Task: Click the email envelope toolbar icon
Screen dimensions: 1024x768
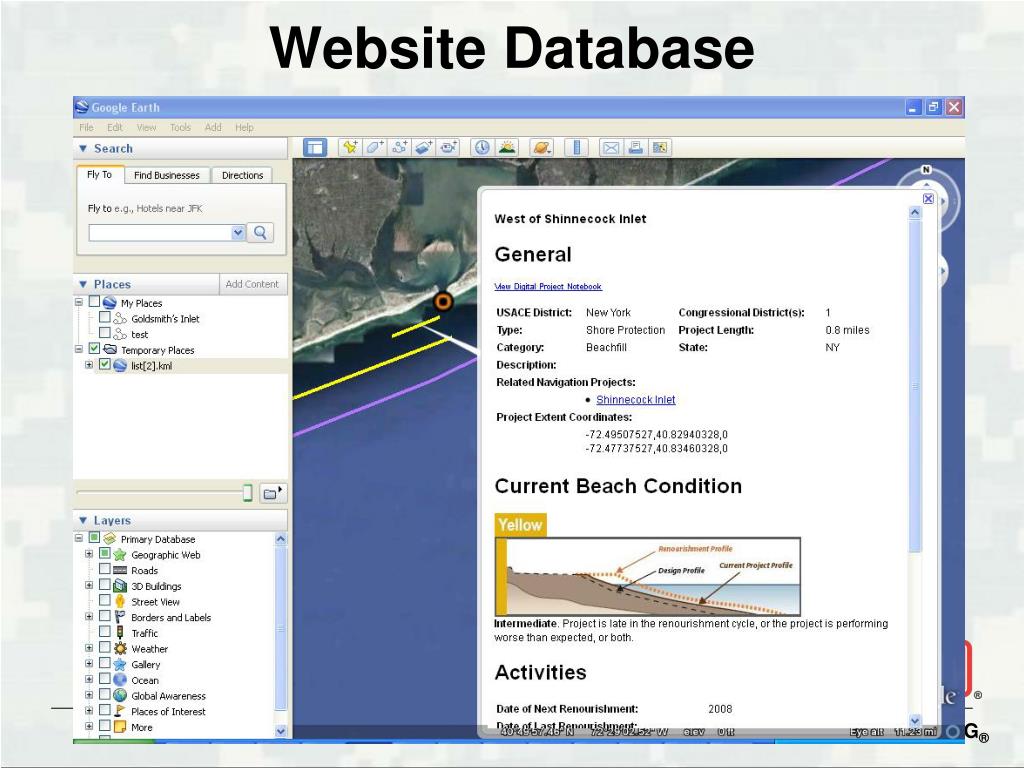Action: pyautogui.click(x=611, y=148)
